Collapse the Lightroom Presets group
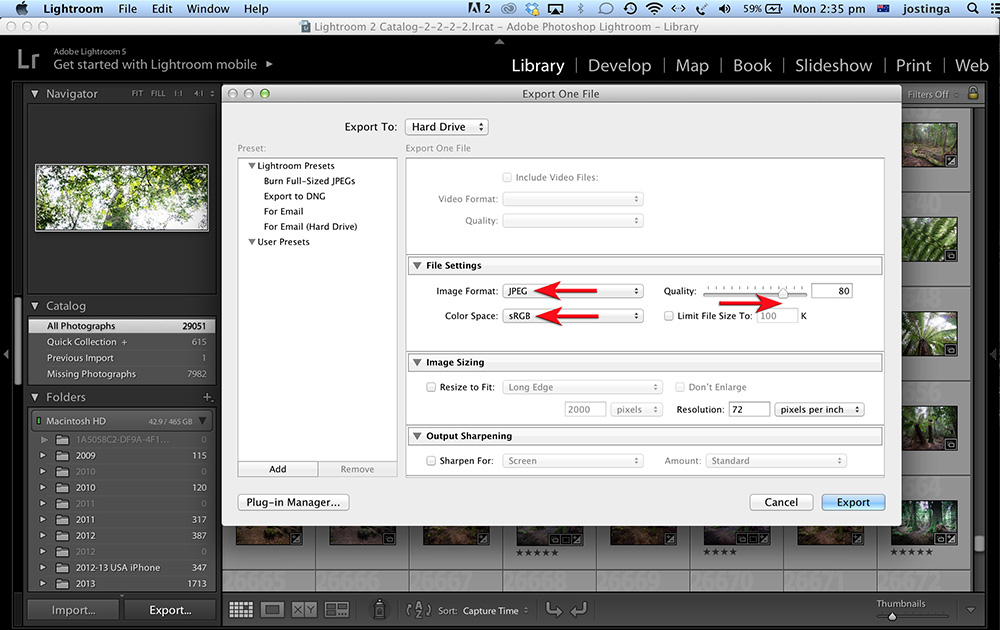Screen dimensions: 1000x630 [x=252, y=166]
